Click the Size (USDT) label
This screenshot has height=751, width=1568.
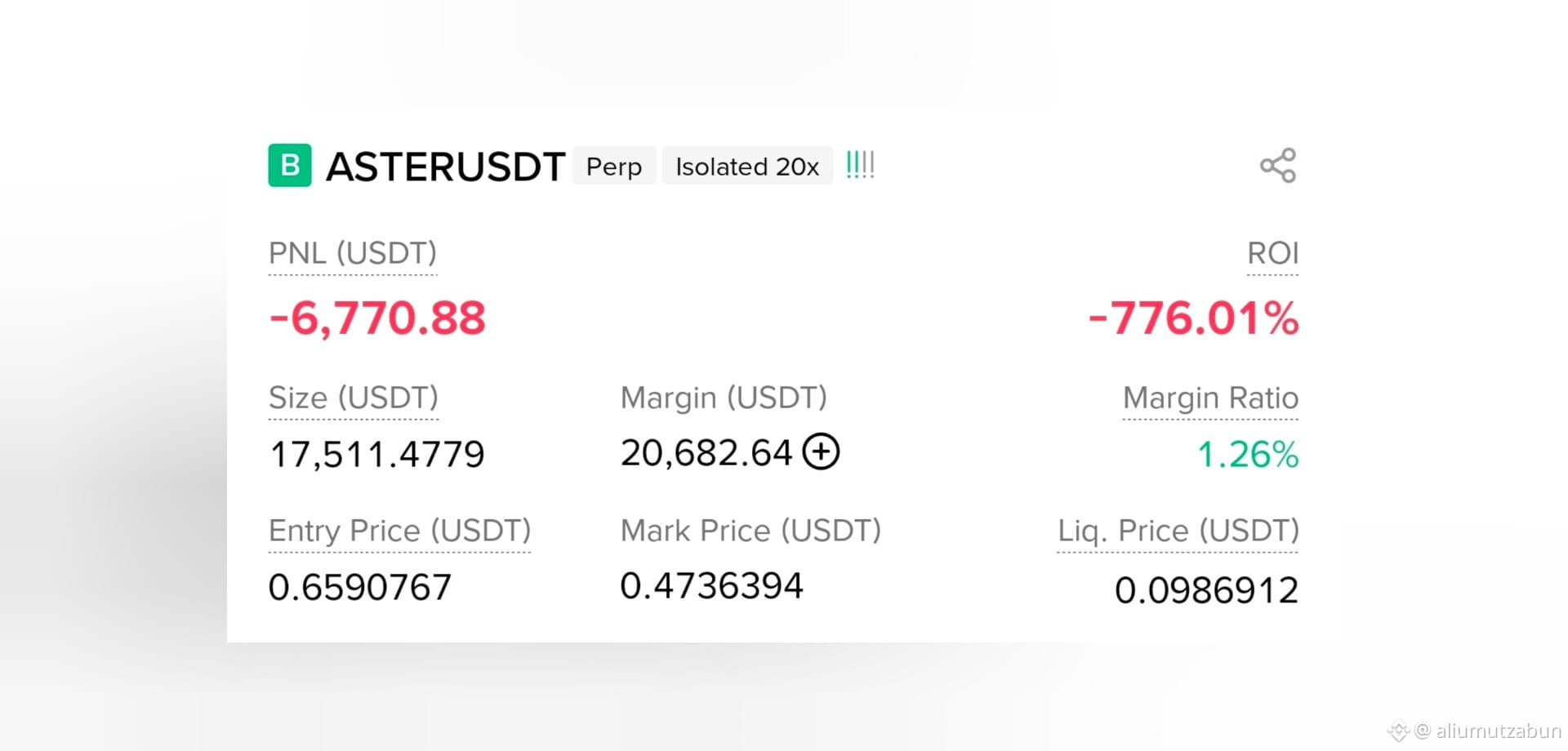click(x=354, y=398)
